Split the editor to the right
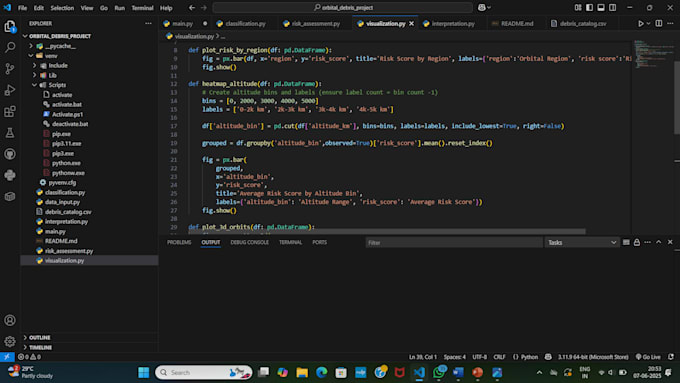 pyautogui.click(x=659, y=23)
